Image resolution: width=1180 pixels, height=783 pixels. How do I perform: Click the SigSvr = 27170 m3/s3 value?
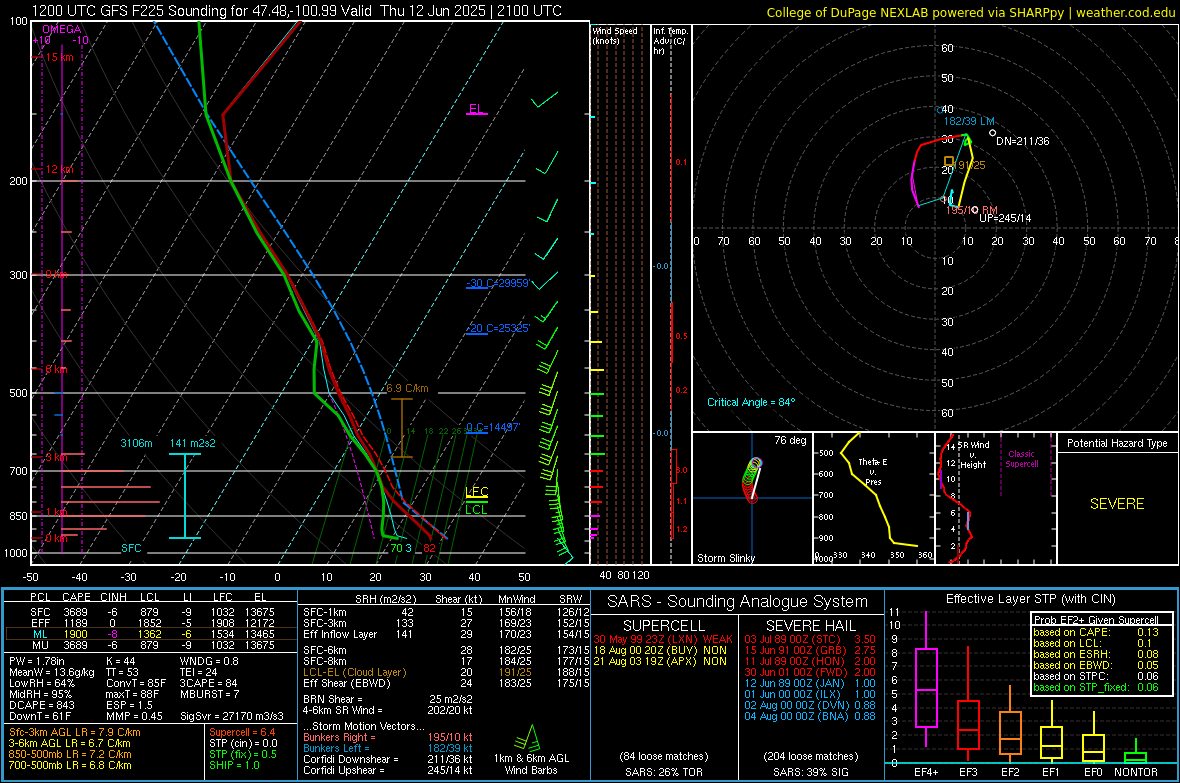(232, 716)
